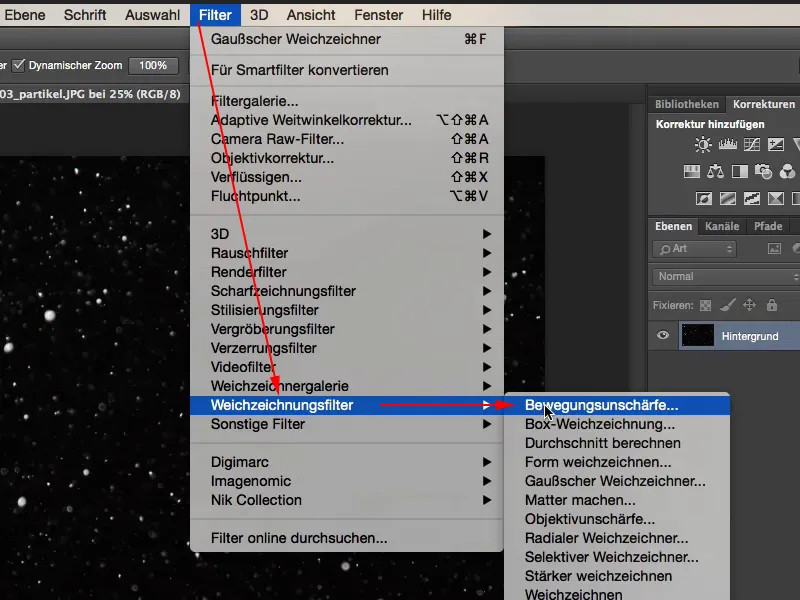Open the 3D menu in the menu bar
The image size is (800, 600).
pyautogui.click(x=259, y=15)
